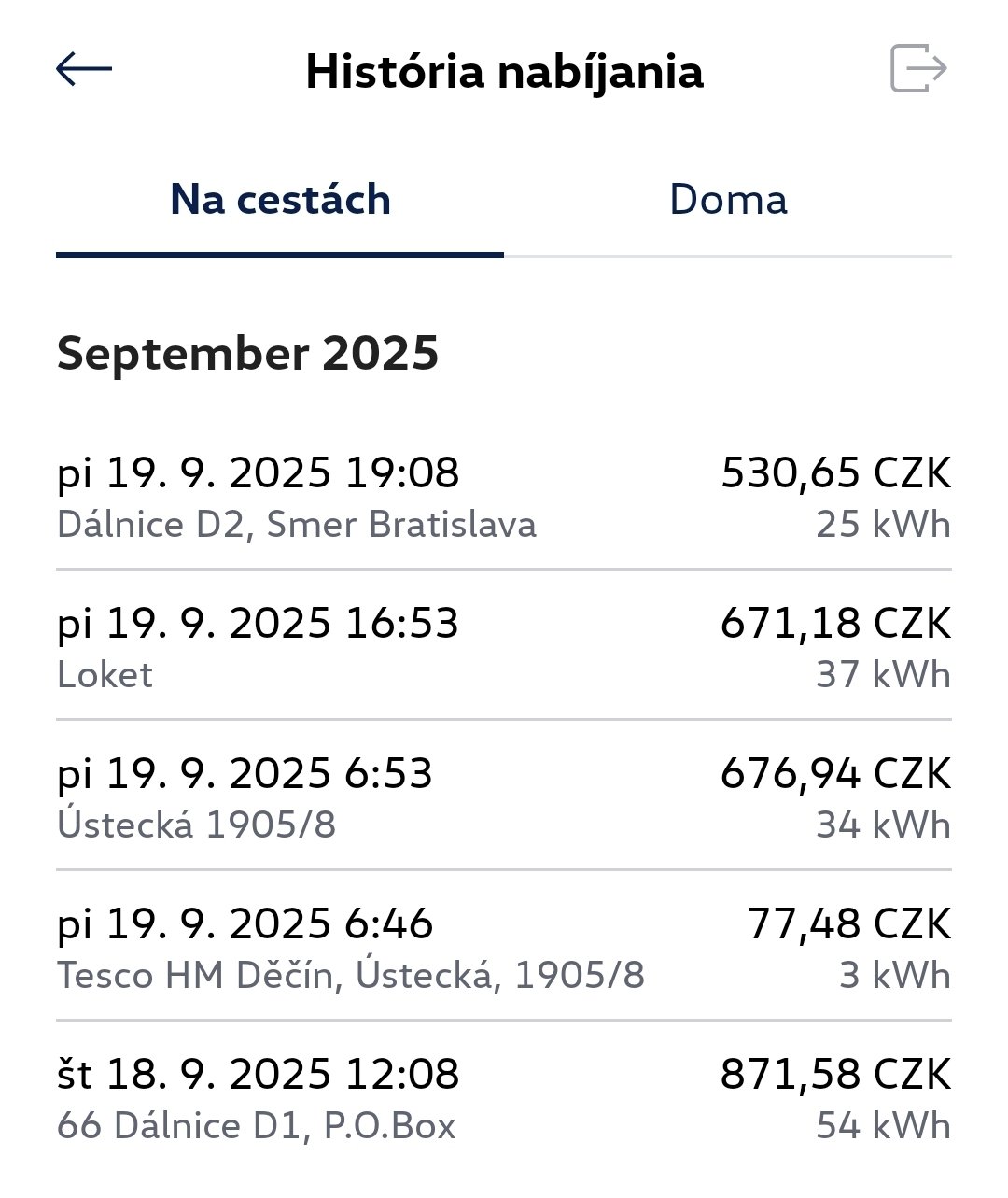Switch to the Doma tab
Image resolution: width=1008 pixels, height=1198 pixels.
tap(728, 200)
